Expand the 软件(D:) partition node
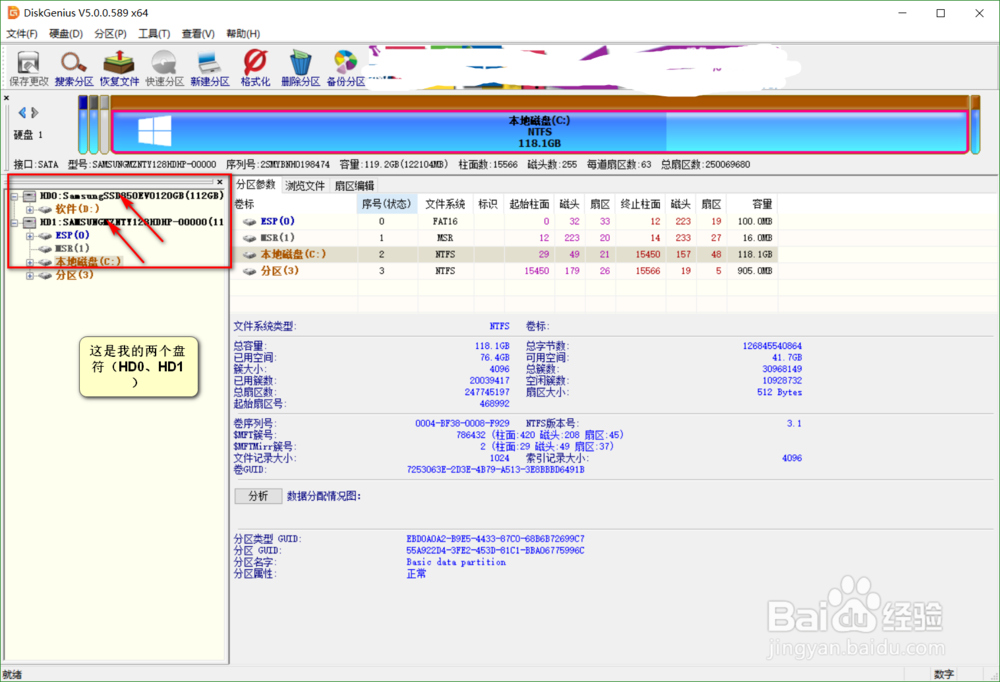The height and width of the screenshot is (682, 1000). [29, 209]
